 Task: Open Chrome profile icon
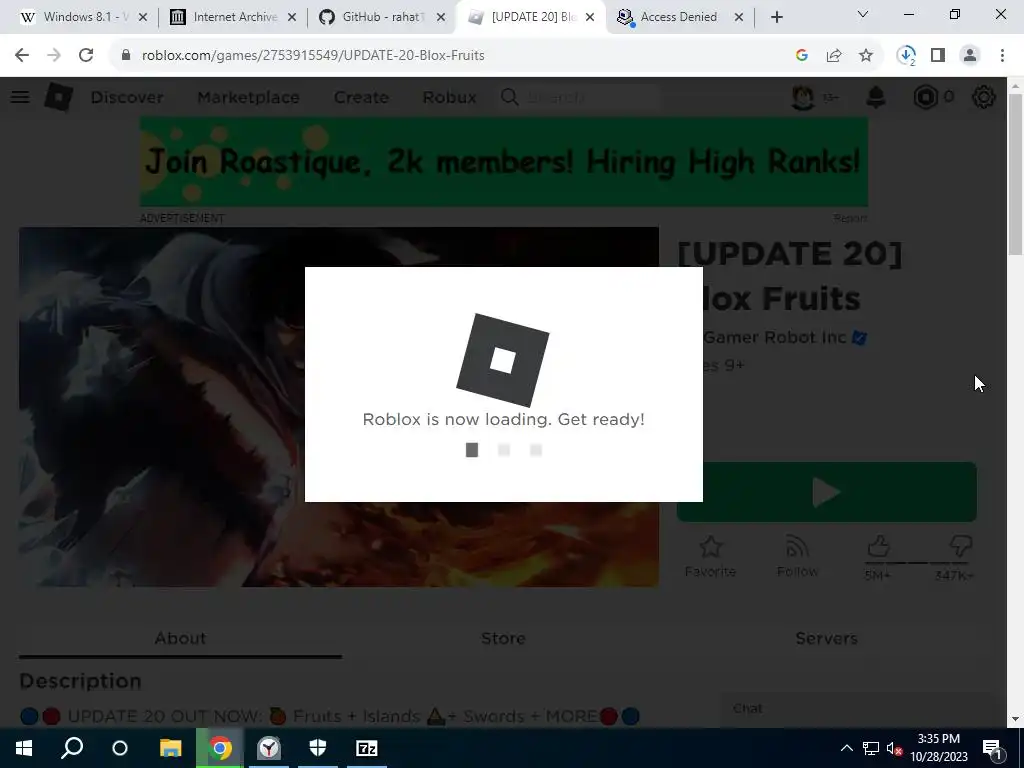[x=970, y=56]
